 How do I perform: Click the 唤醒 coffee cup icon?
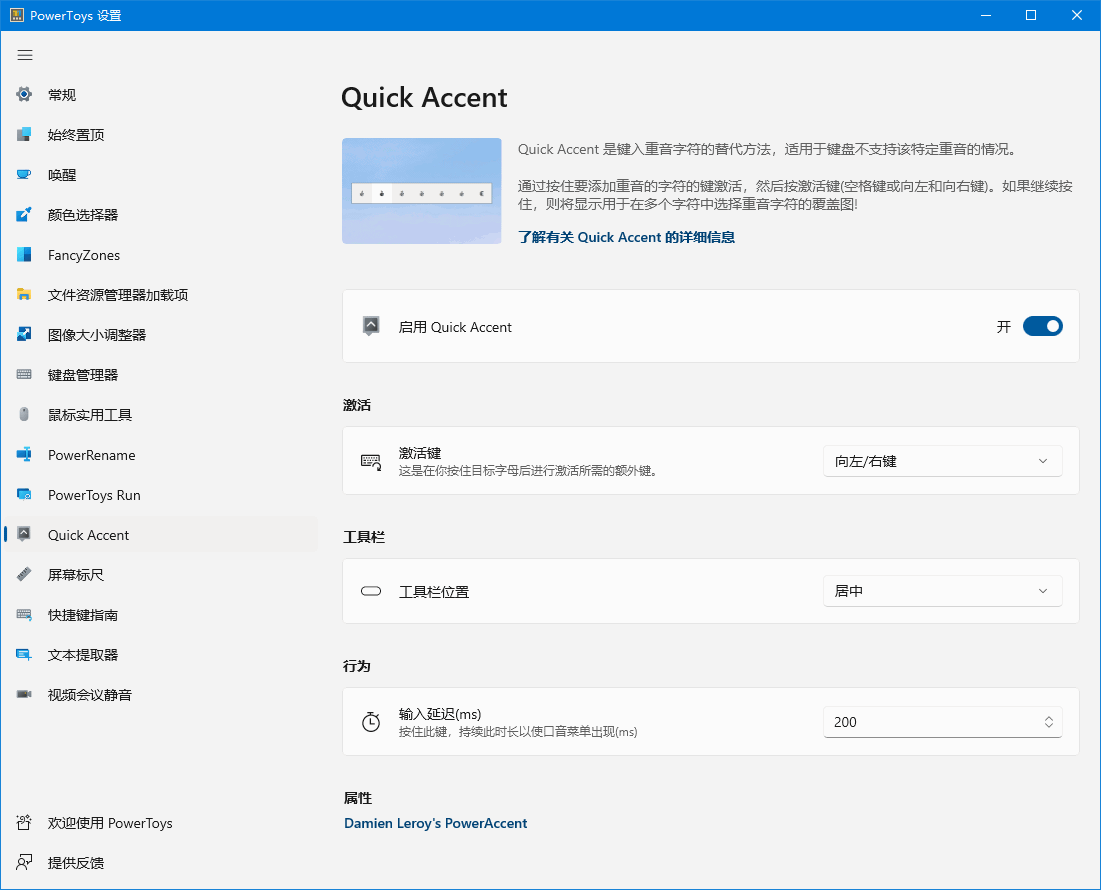24,174
